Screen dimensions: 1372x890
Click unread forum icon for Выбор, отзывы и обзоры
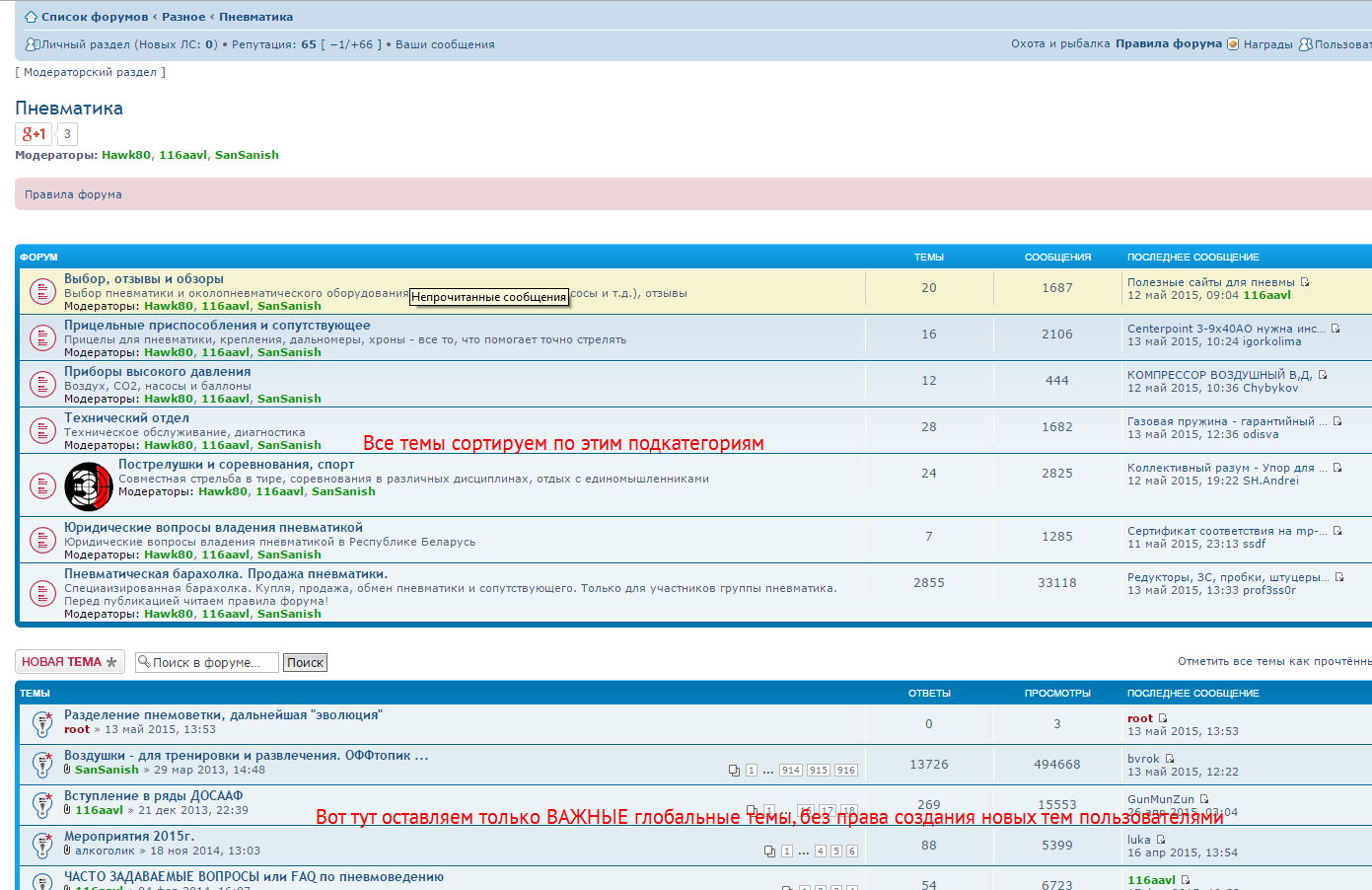[x=41, y=292]
